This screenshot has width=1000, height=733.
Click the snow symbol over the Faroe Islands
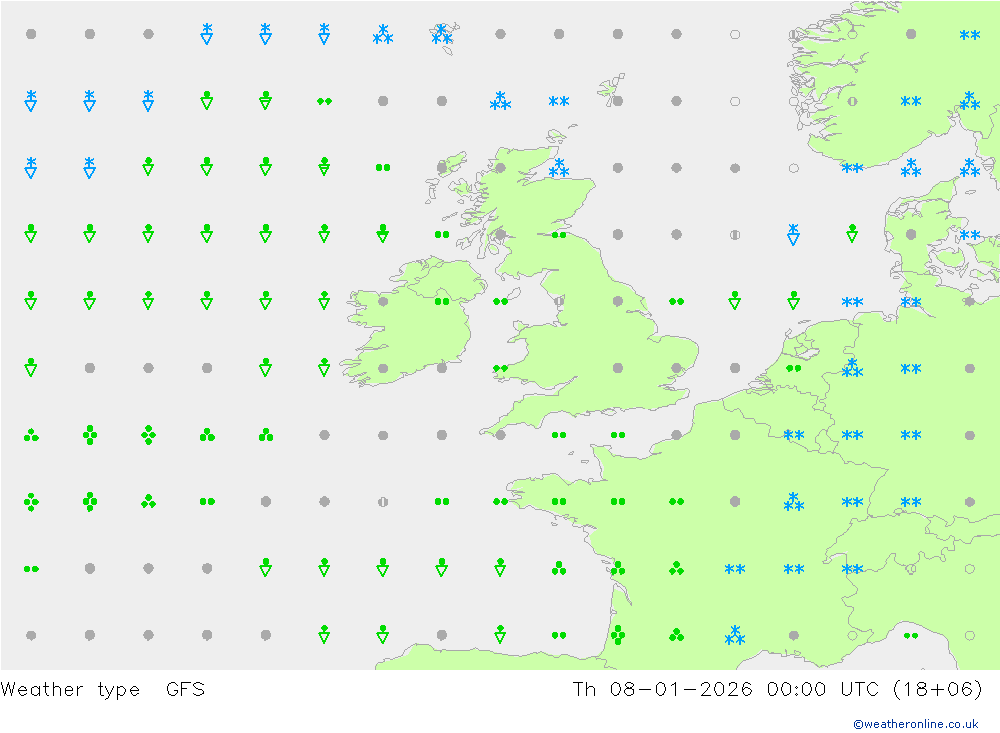(441, 34)
